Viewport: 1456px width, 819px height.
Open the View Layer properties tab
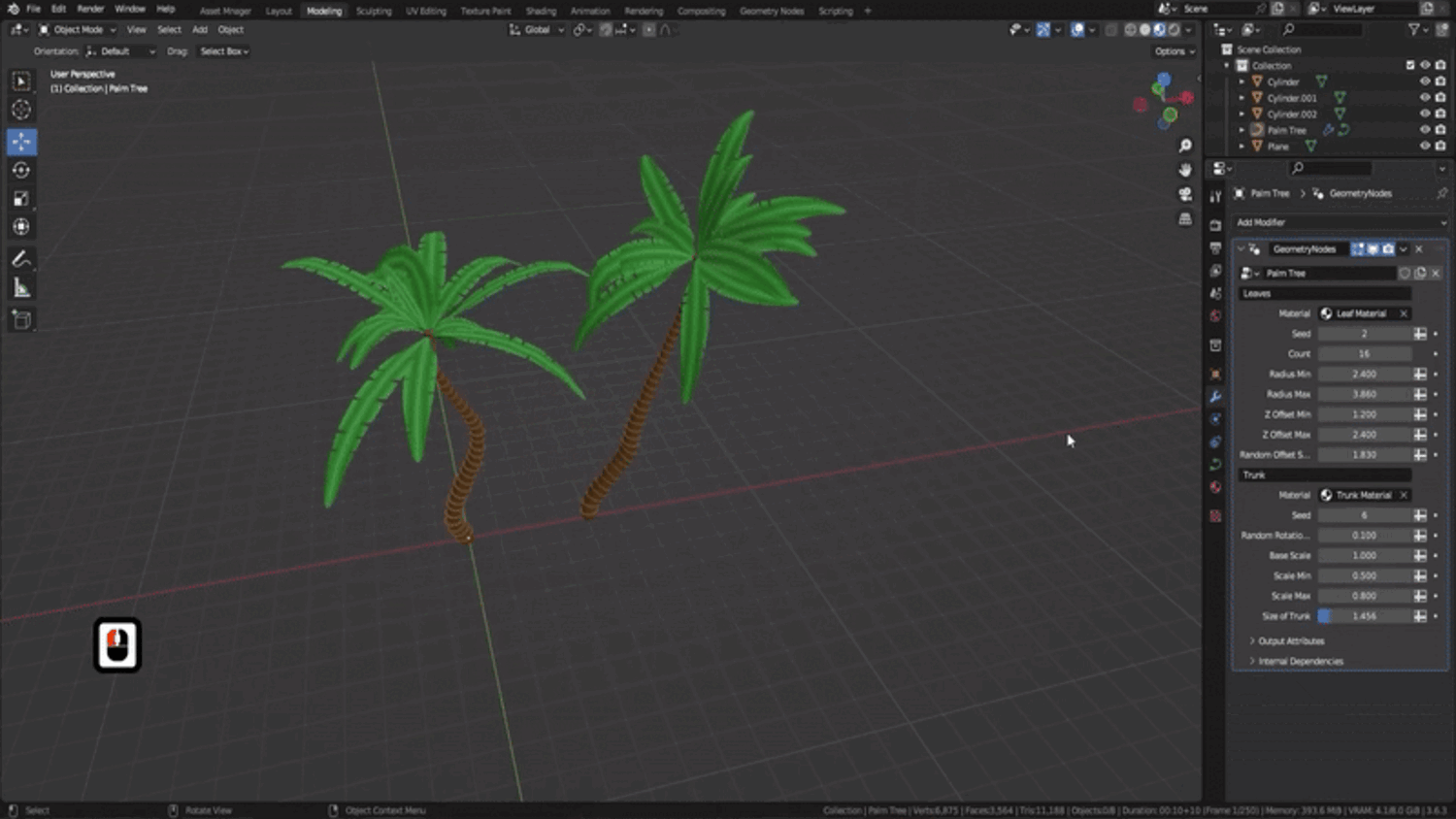pos(1215,271)
